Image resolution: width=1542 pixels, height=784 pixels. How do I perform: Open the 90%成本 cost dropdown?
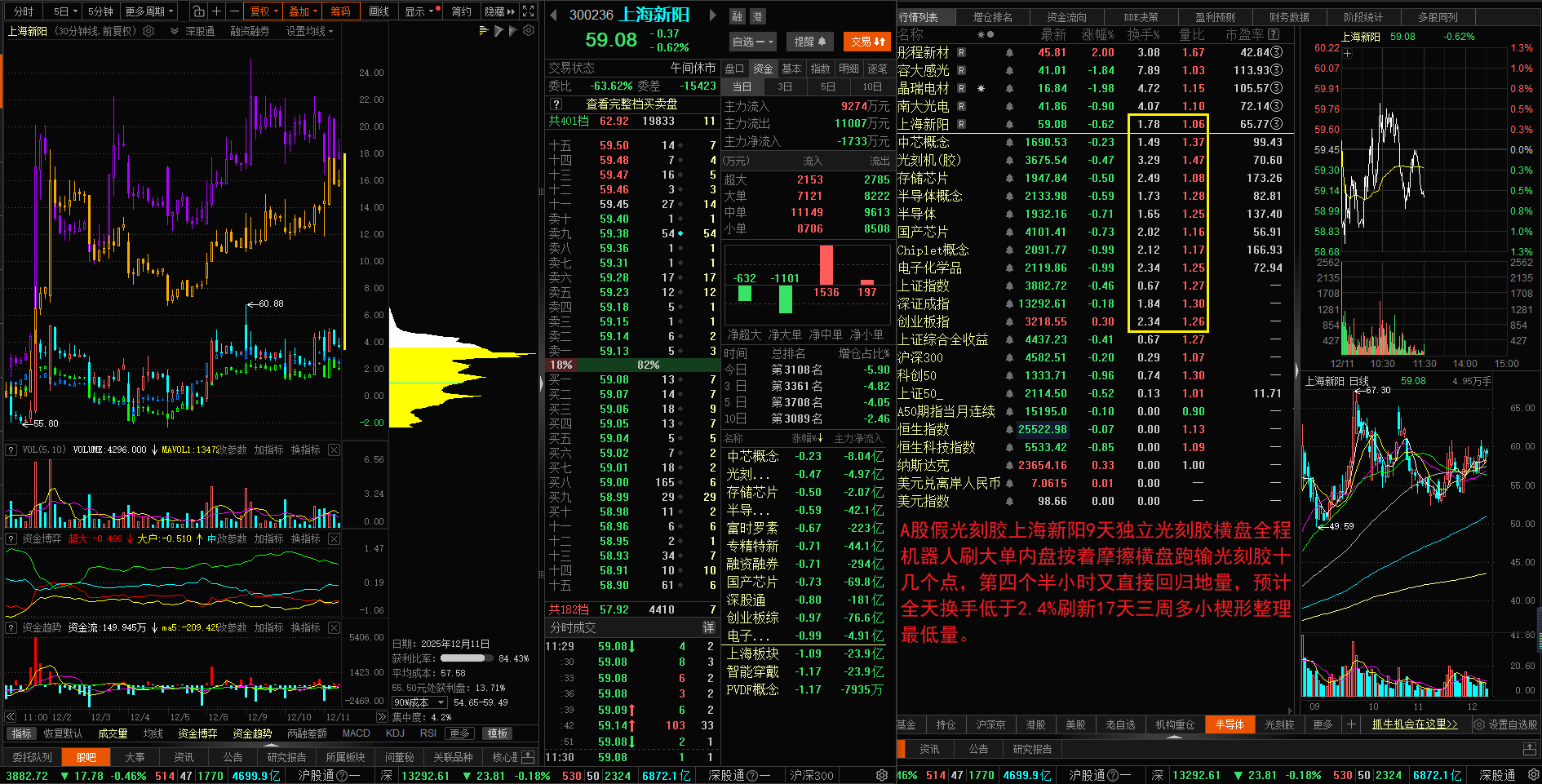coord(419,702)
